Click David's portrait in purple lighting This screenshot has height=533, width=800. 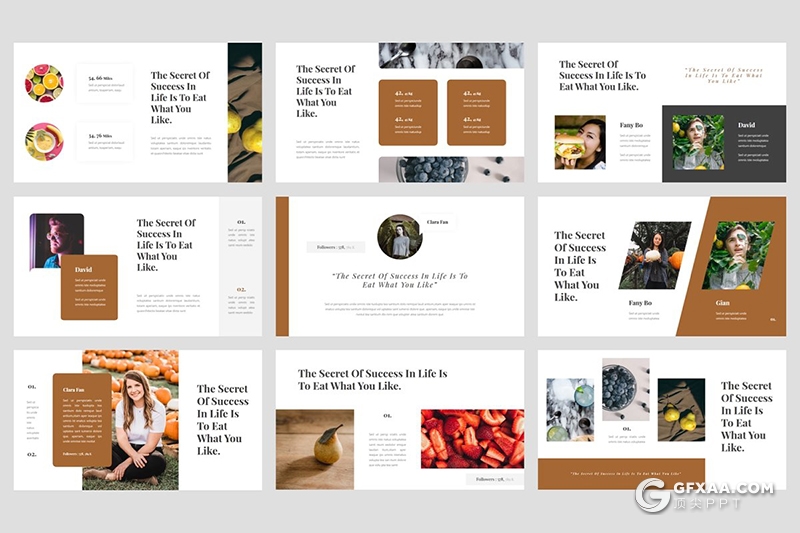coord(55,241)
